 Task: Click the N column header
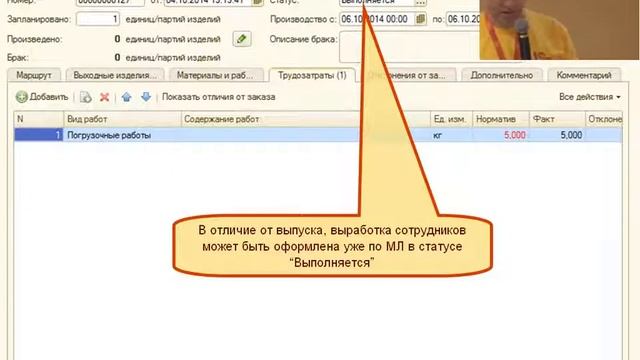[39, 119]
